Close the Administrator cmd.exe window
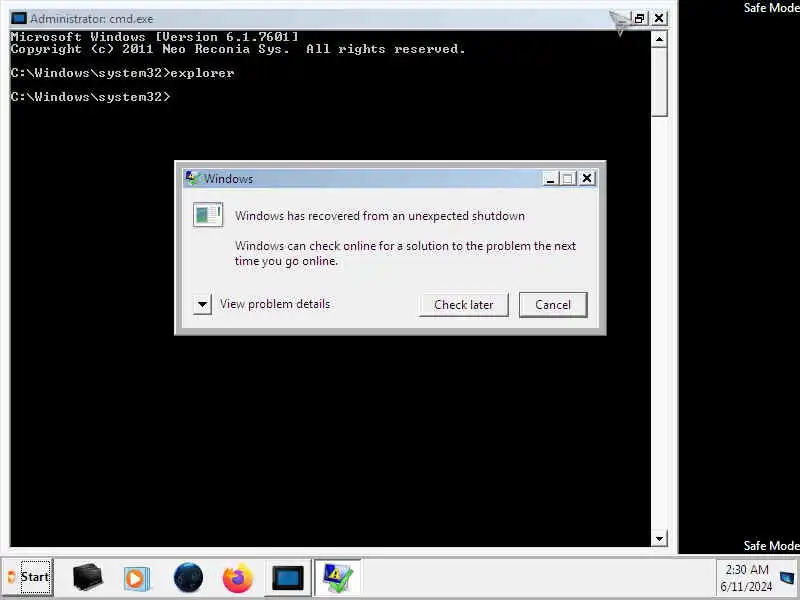 coord(659,18)
